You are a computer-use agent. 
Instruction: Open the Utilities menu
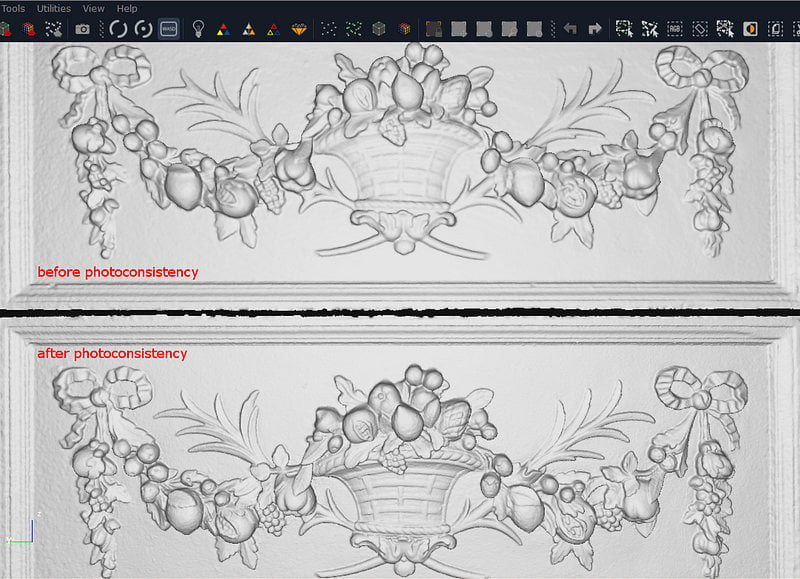pyautogui.click(x=54, y=8)
